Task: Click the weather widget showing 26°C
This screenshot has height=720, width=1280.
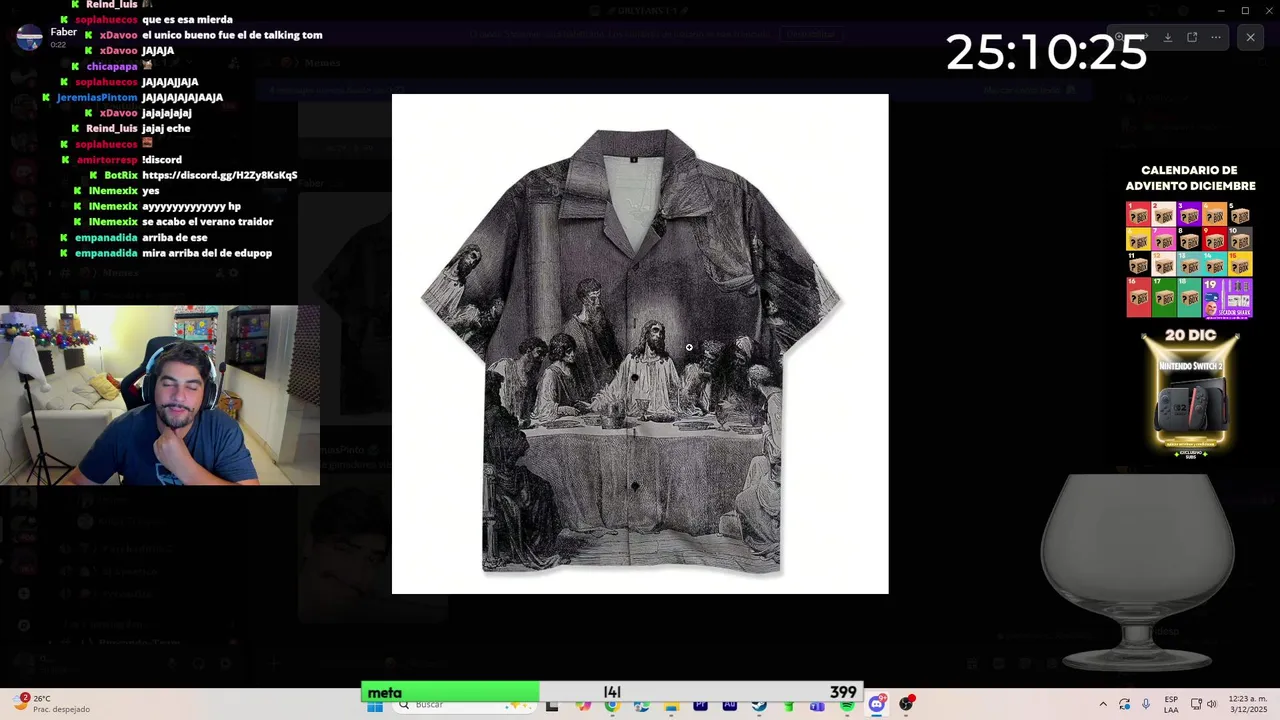Action: click(52, 704)
